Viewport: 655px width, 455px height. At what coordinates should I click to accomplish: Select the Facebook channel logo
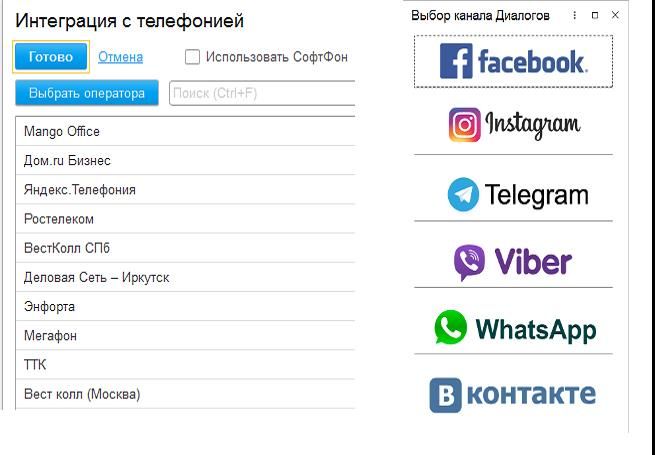(513, 61)
